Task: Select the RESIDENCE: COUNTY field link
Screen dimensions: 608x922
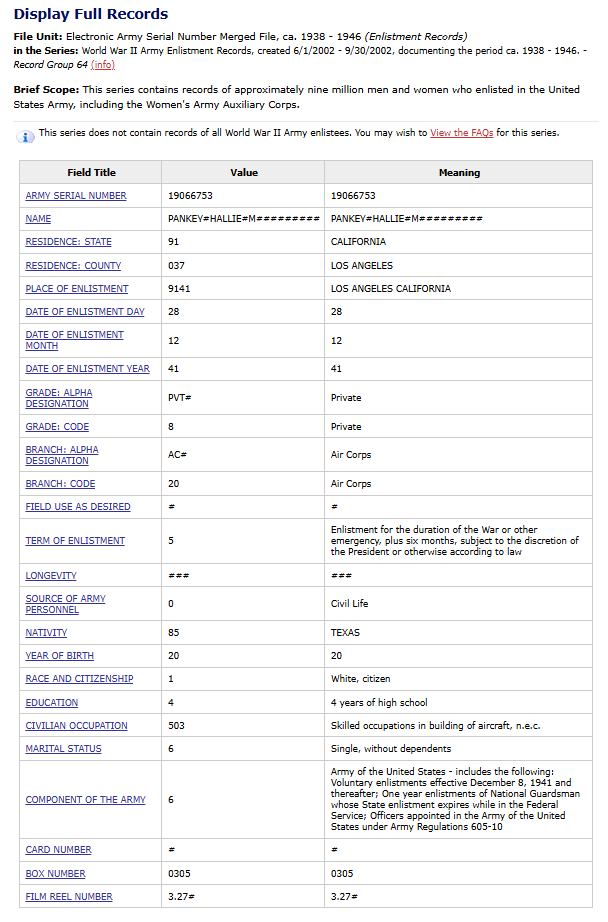Action: point(73,266)
